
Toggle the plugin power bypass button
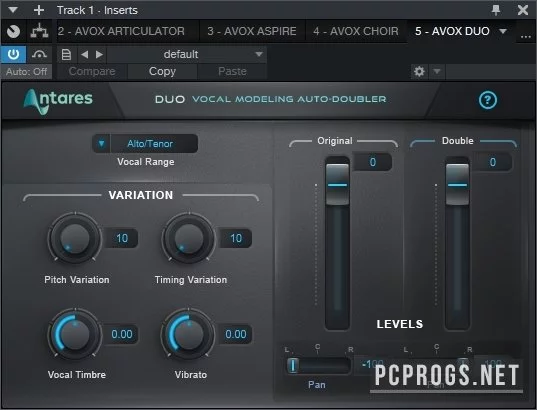point(13,54)
